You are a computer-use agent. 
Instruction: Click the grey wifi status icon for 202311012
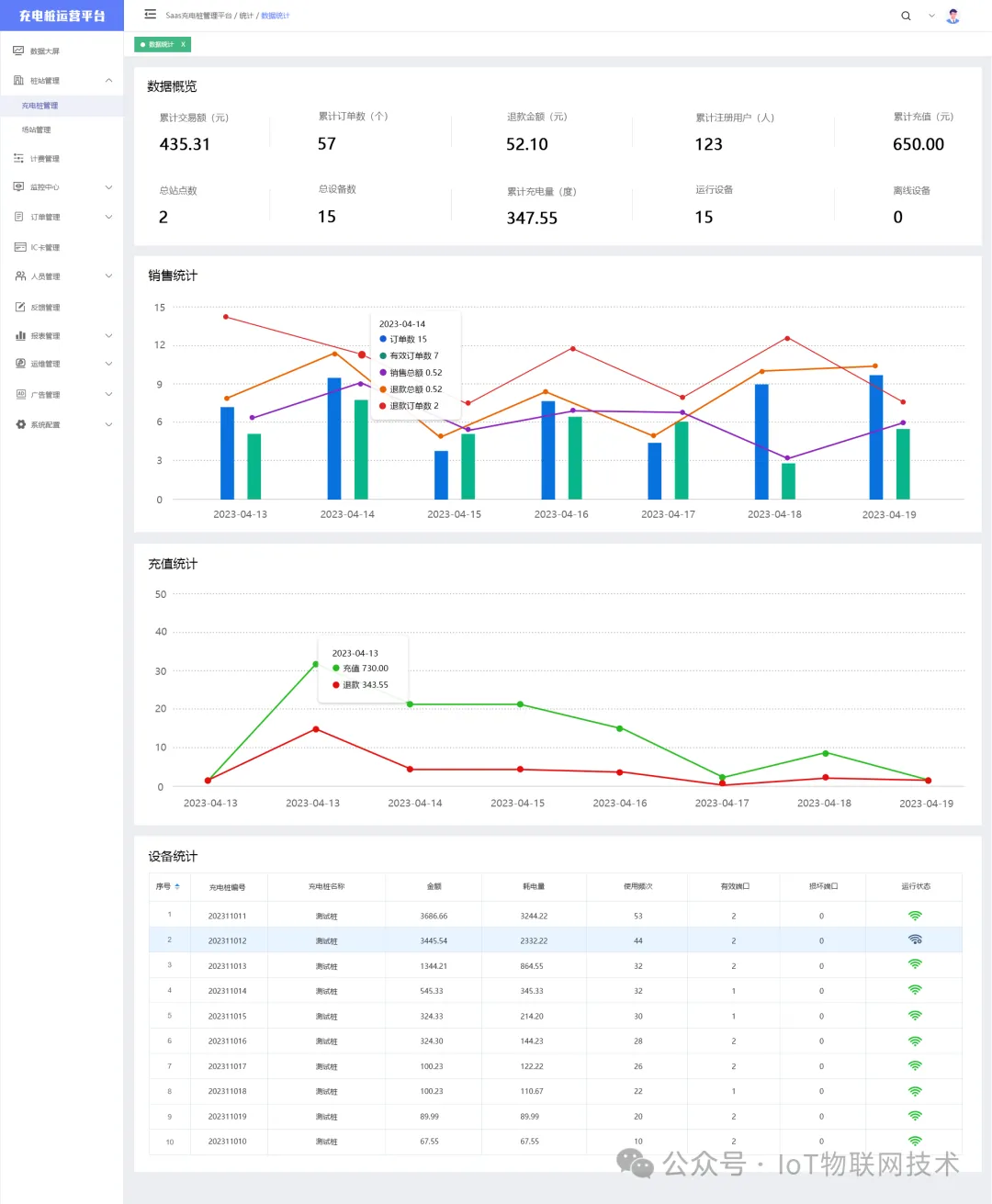click(915, 940)
